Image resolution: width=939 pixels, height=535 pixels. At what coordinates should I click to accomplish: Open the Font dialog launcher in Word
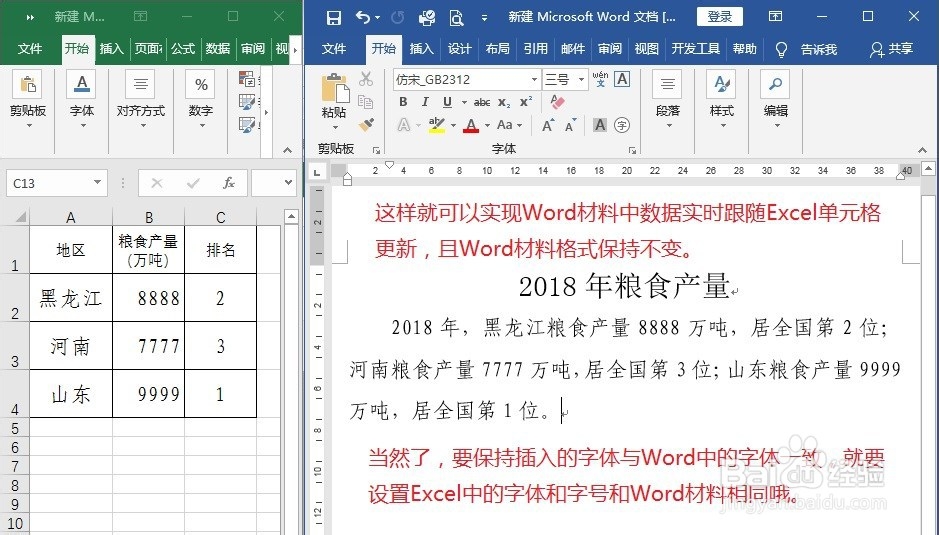(x=632, y=150)
